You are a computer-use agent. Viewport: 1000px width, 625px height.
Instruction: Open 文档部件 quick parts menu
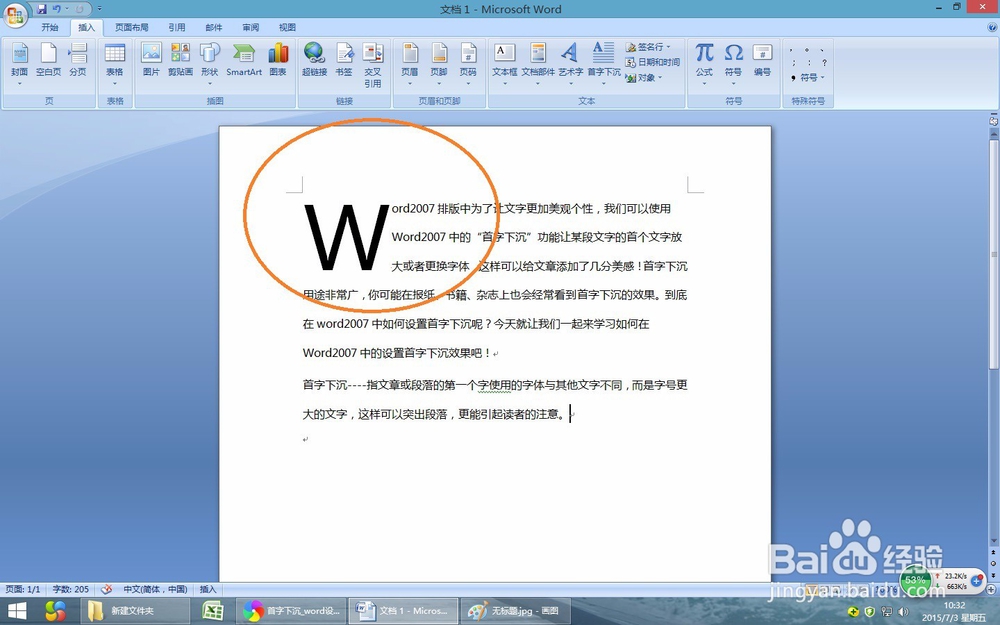pyautogui.click(x=538, y=62)
